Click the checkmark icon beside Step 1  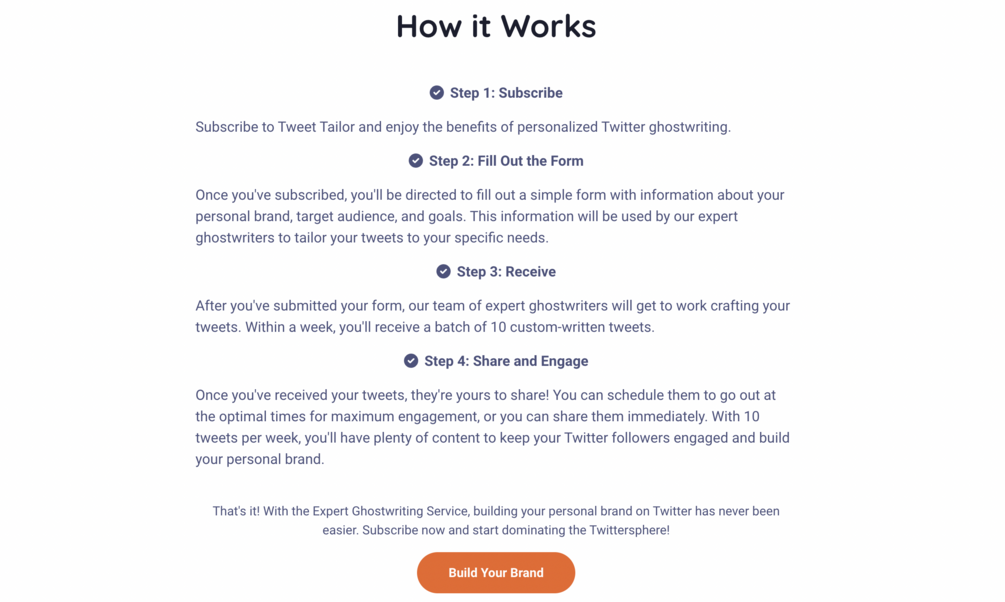coord(437,93)
